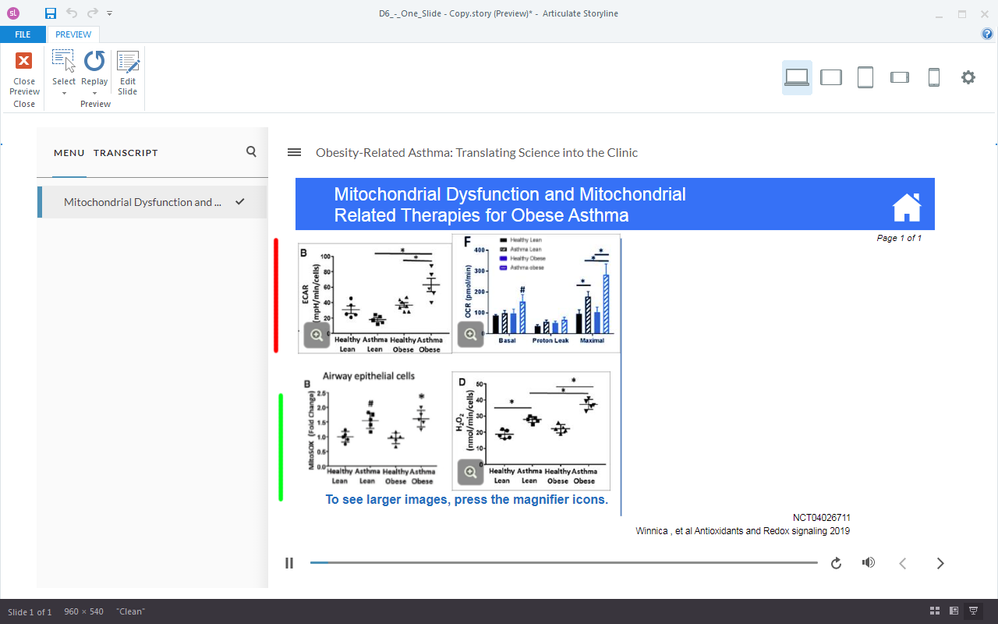The width and height of the screenshot is (998, 624).
Task: Enlarge the ECAR chart with magnifier
Action: (316, 335)
